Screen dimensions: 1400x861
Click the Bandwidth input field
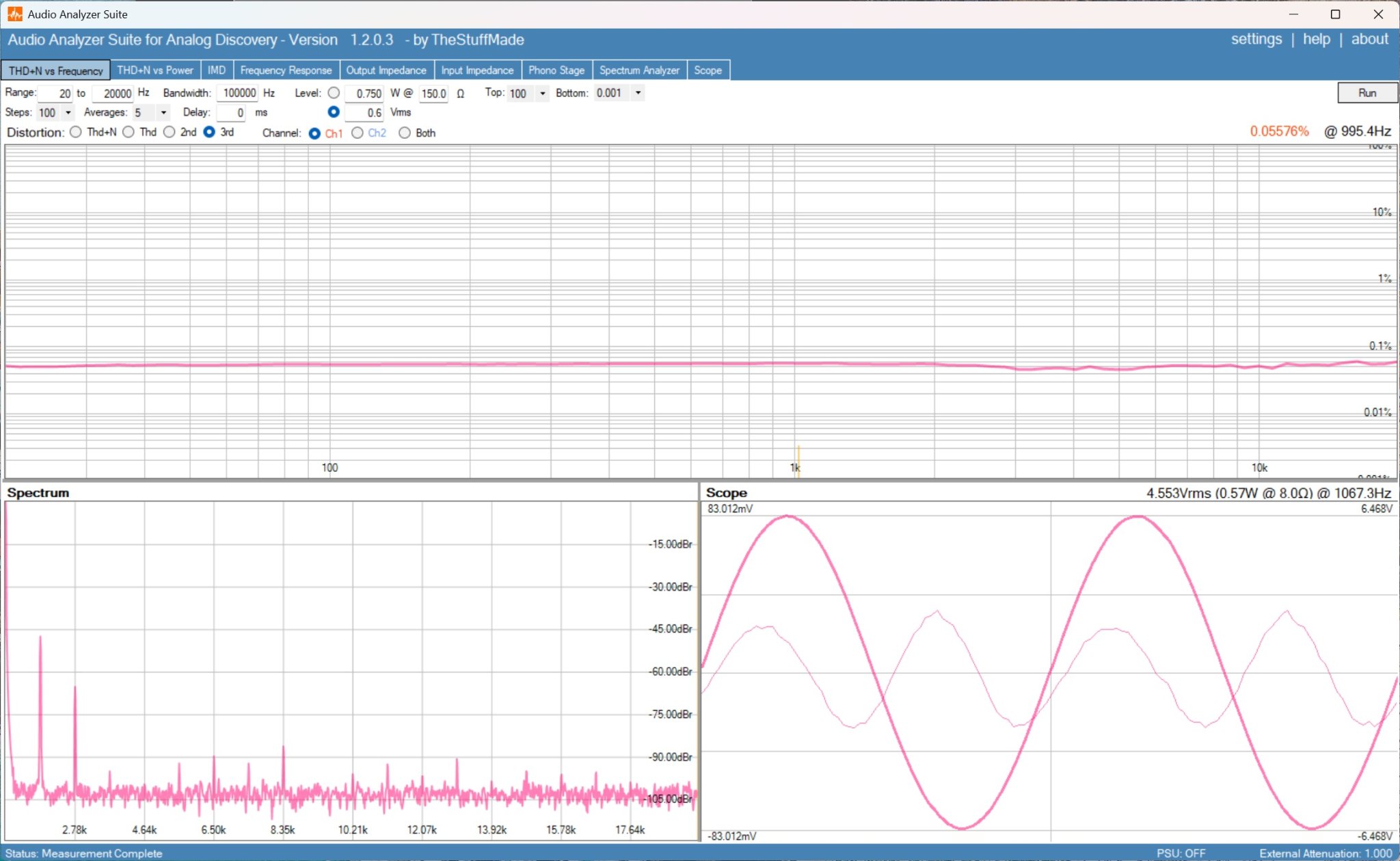(237, 93)
